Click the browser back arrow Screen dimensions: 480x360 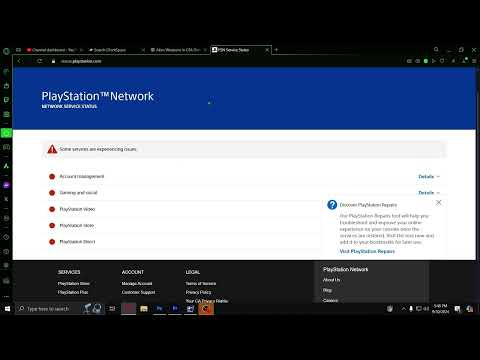click(19, 61)
